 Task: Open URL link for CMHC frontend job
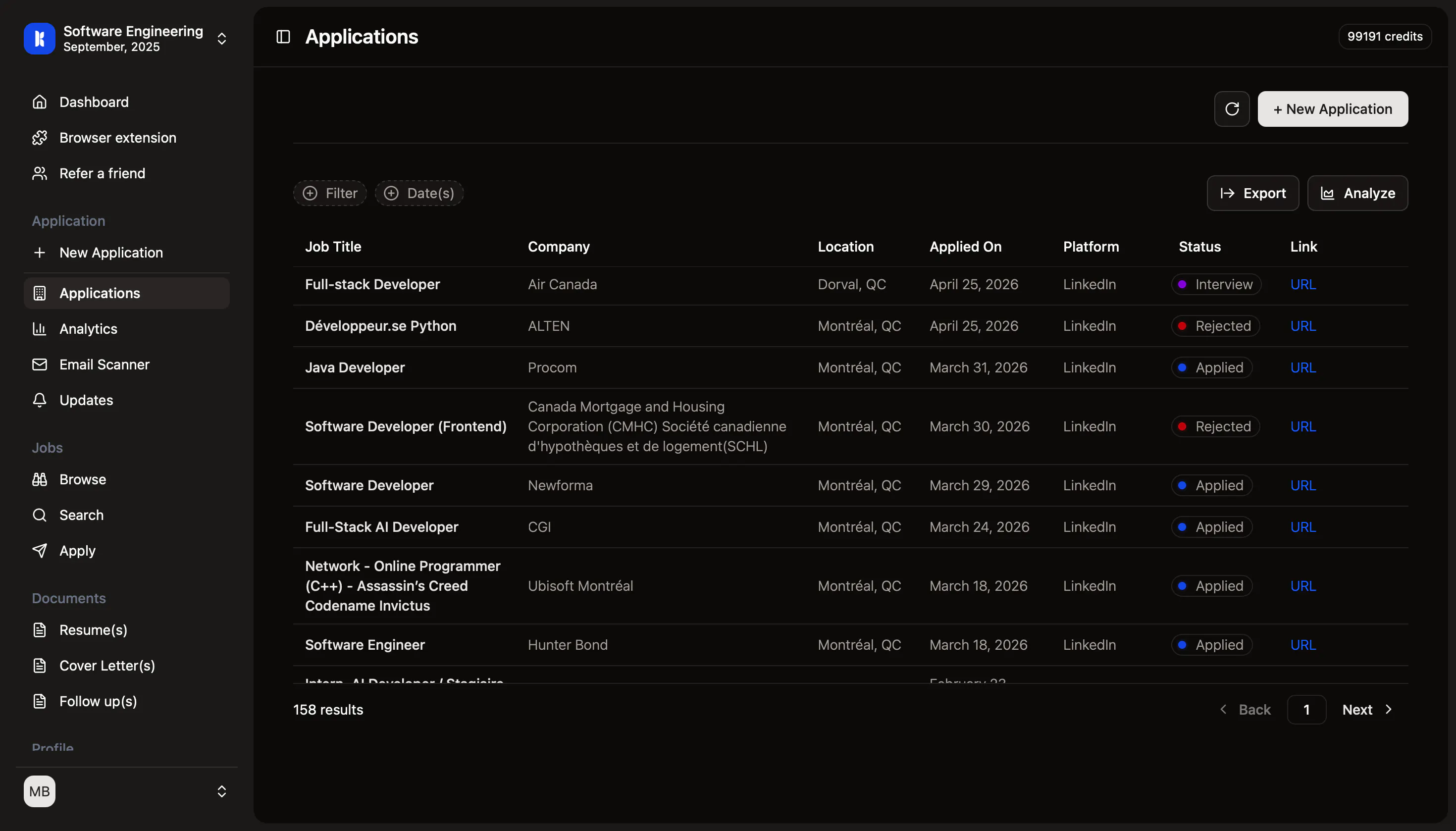(1303, 426)
